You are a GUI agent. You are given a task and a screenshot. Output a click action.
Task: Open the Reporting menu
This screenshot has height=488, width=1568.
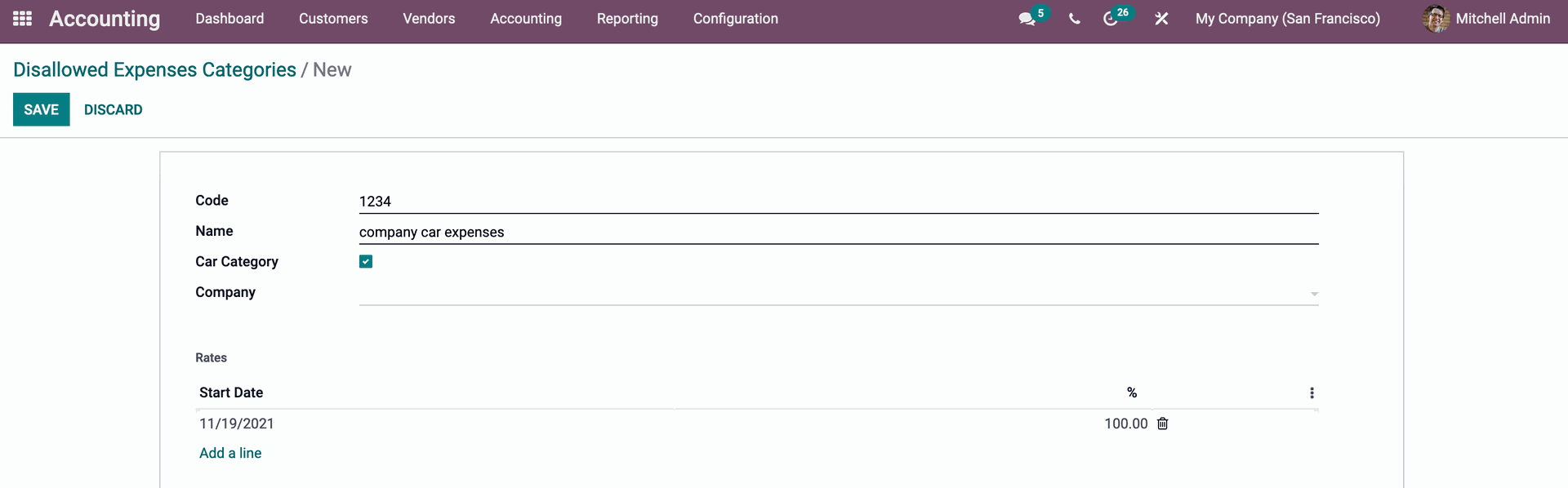tap(627, 19)
